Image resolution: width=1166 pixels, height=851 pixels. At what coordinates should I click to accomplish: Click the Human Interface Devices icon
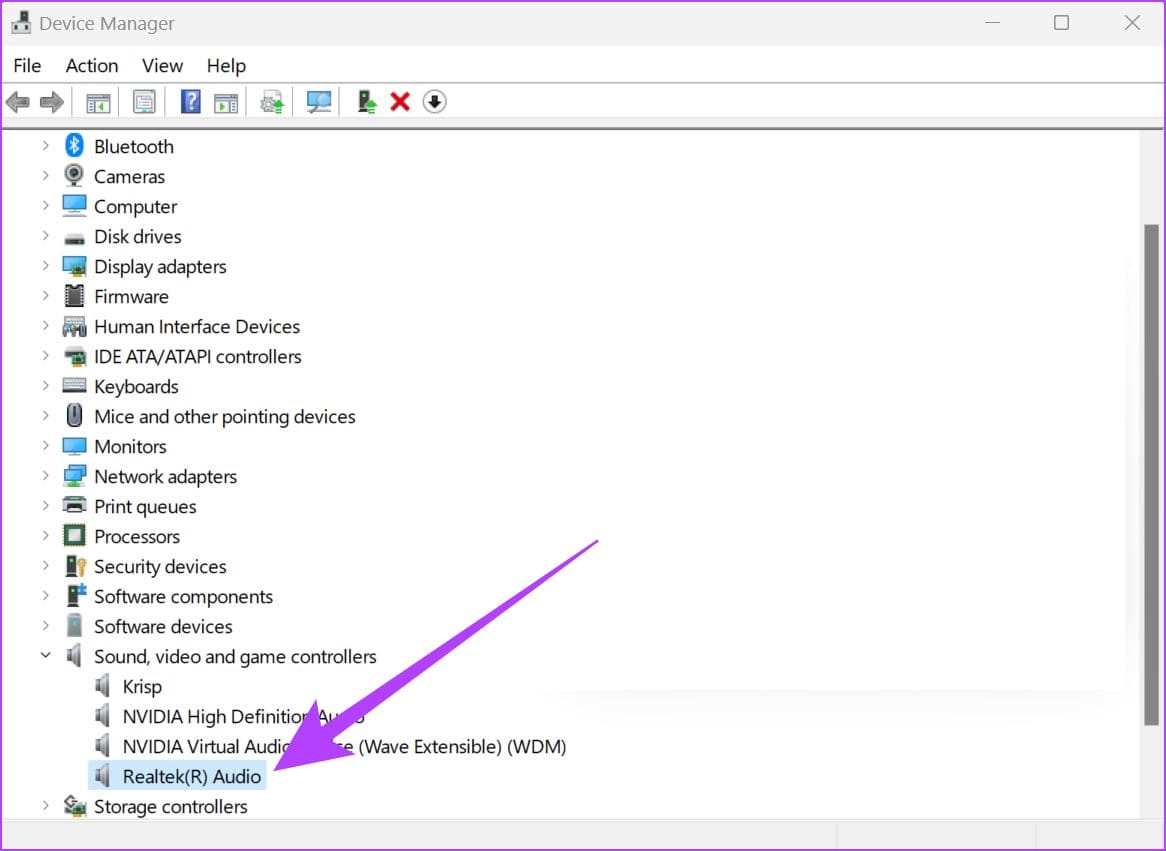(x=74, y=326)
